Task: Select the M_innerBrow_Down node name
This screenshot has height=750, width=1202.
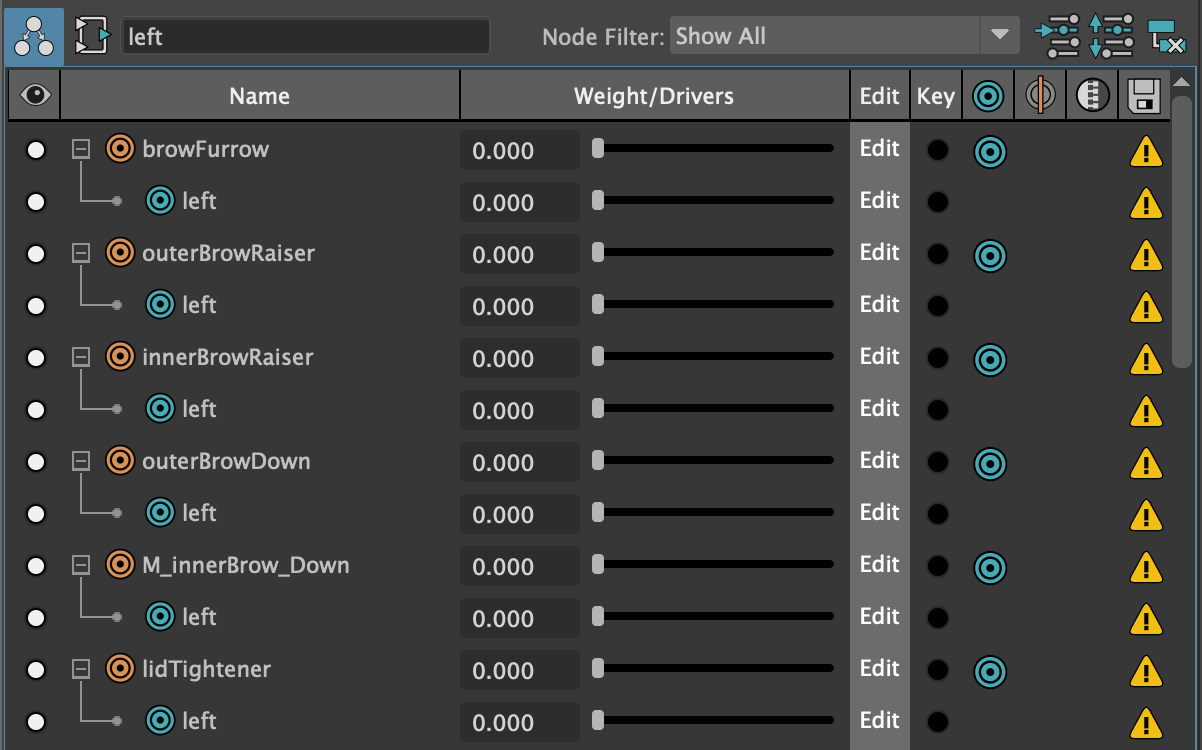Action: click(246, 565)
